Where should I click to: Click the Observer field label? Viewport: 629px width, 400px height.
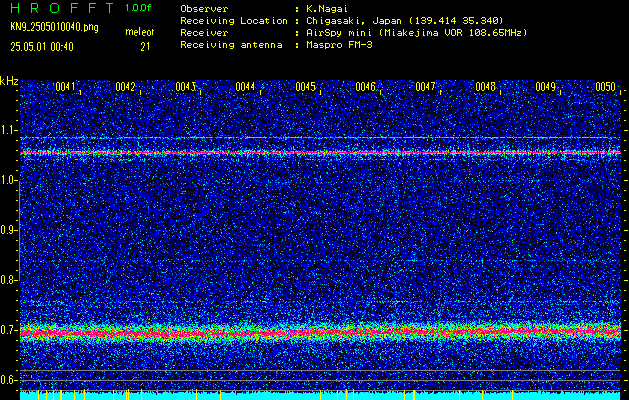204,8
